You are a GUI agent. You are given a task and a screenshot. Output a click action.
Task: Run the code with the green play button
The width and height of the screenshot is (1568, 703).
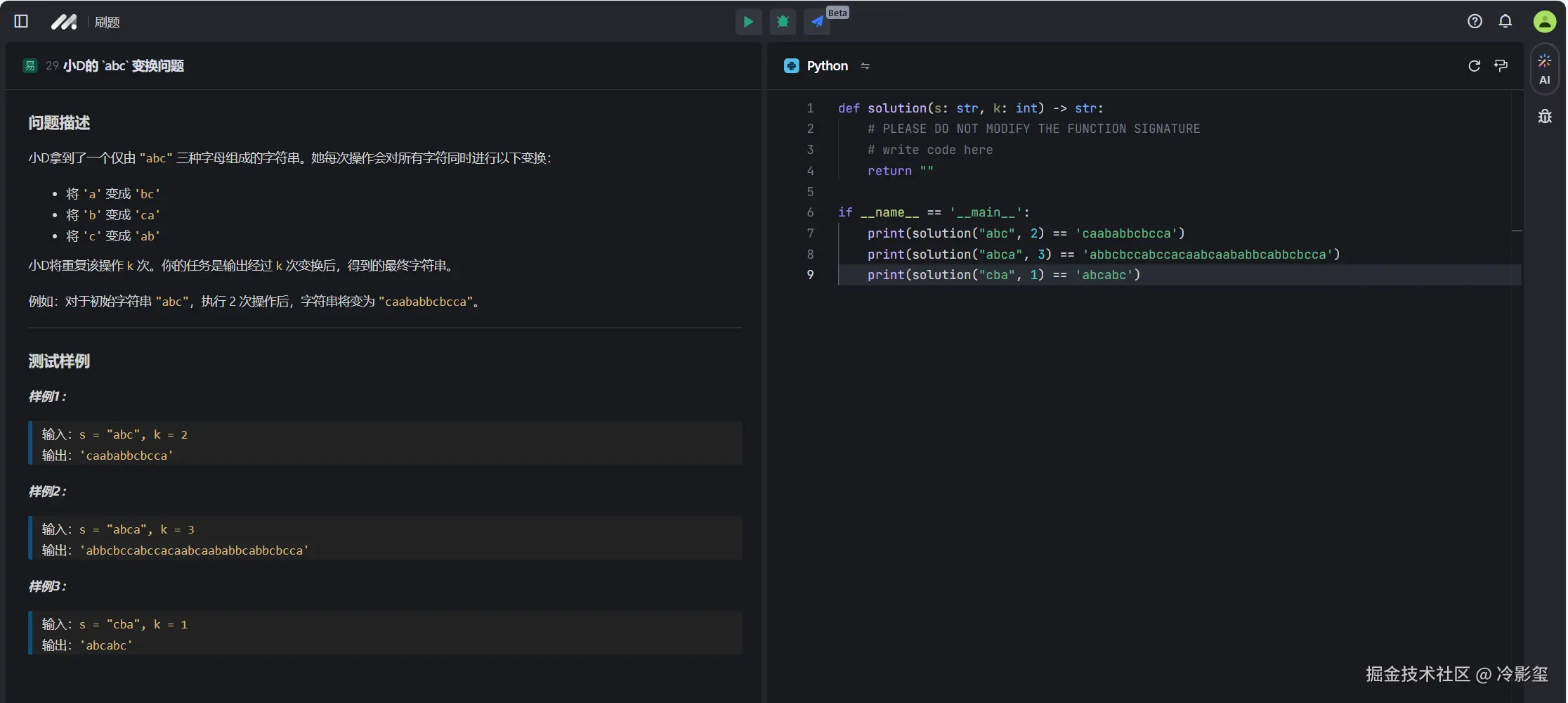748,22
